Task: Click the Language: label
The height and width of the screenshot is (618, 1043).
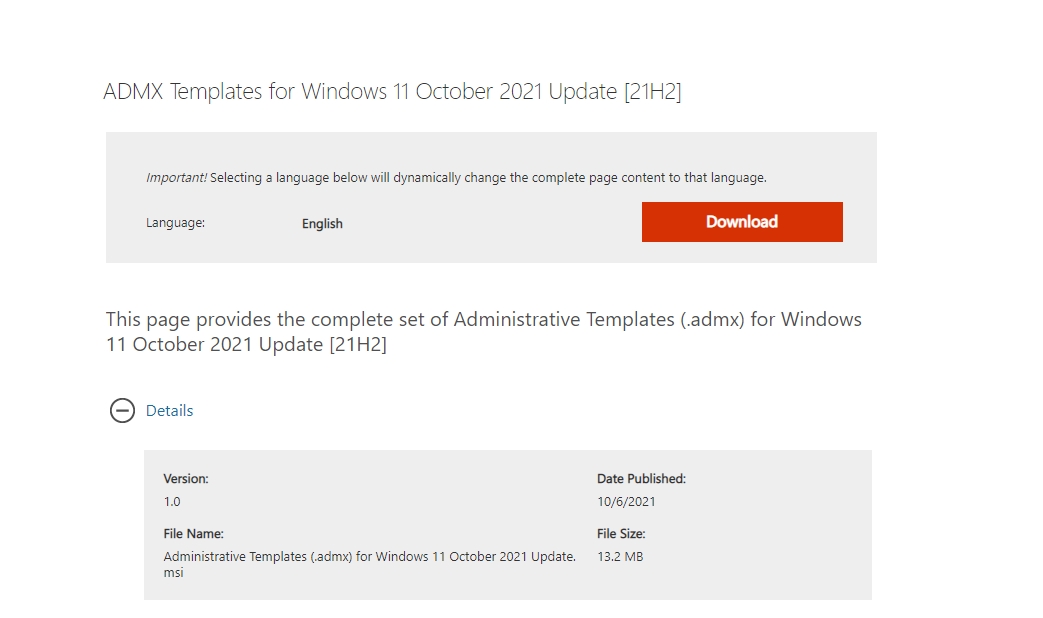Action: click(x=176, y=223)
